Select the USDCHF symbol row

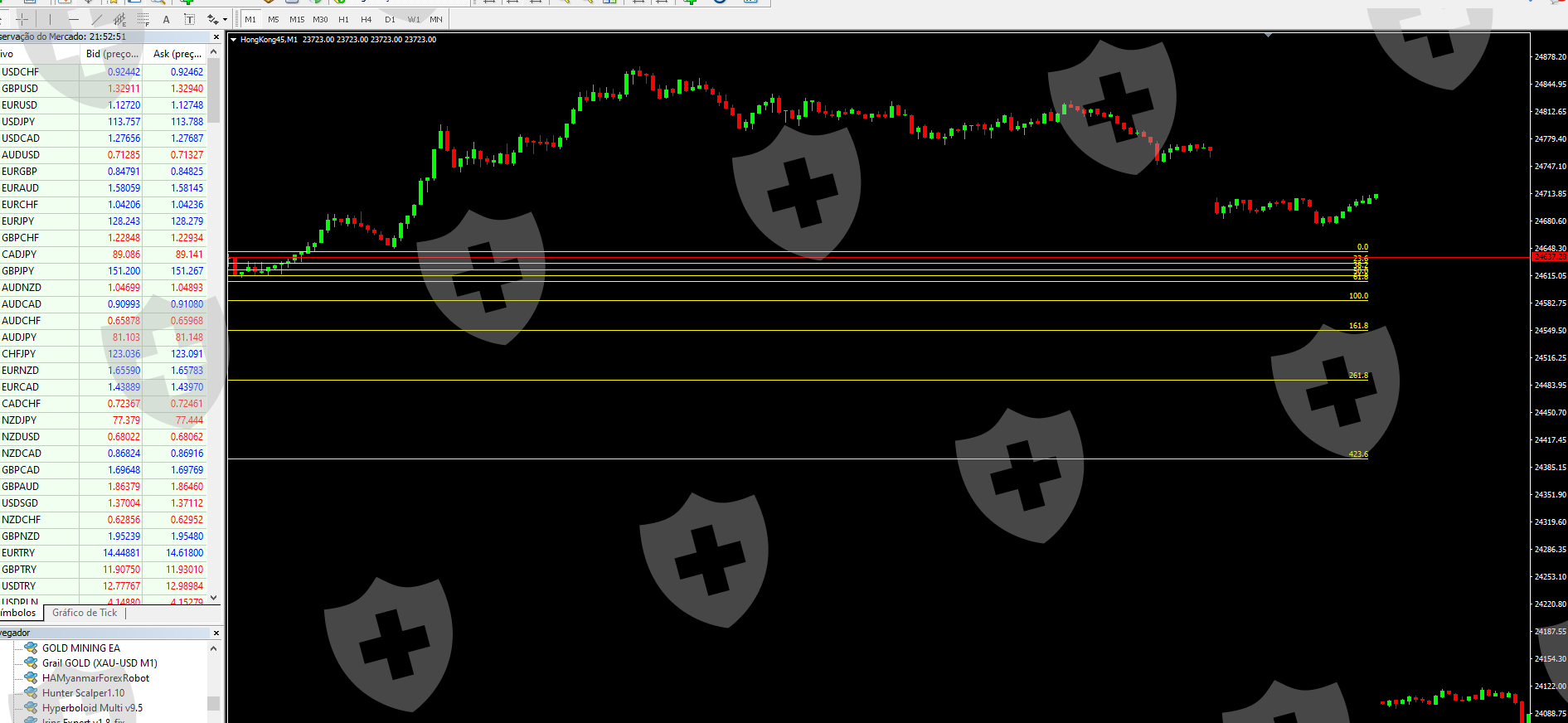point(103,72)
